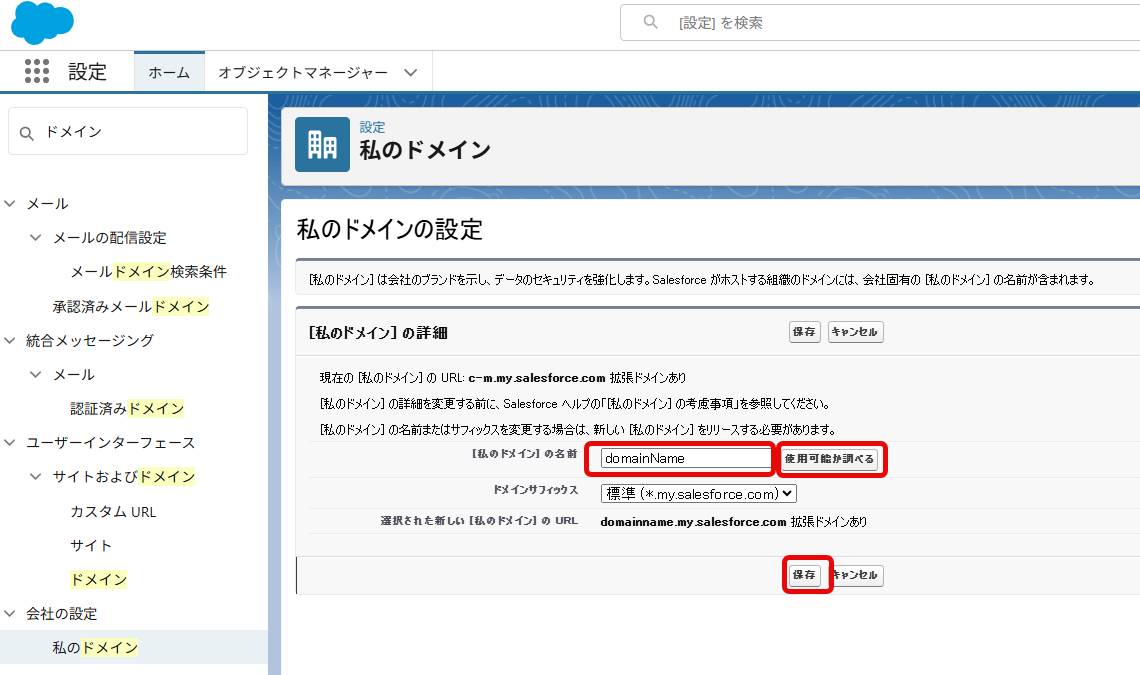Click the c-m.my.salesforce.com current URL text

pos(537,378)
